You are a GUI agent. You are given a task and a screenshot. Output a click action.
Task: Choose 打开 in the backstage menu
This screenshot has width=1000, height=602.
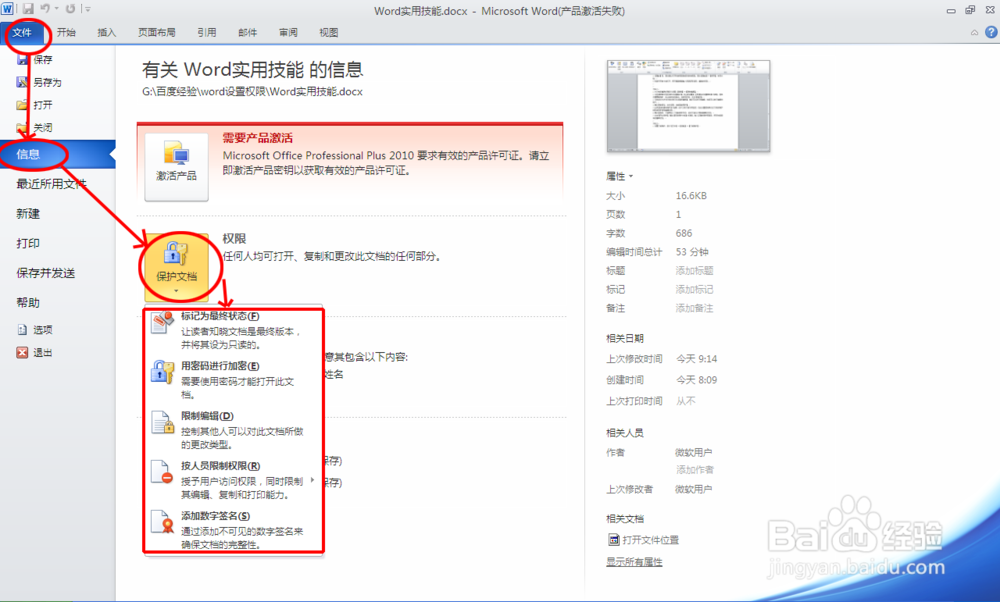[35, 105]
